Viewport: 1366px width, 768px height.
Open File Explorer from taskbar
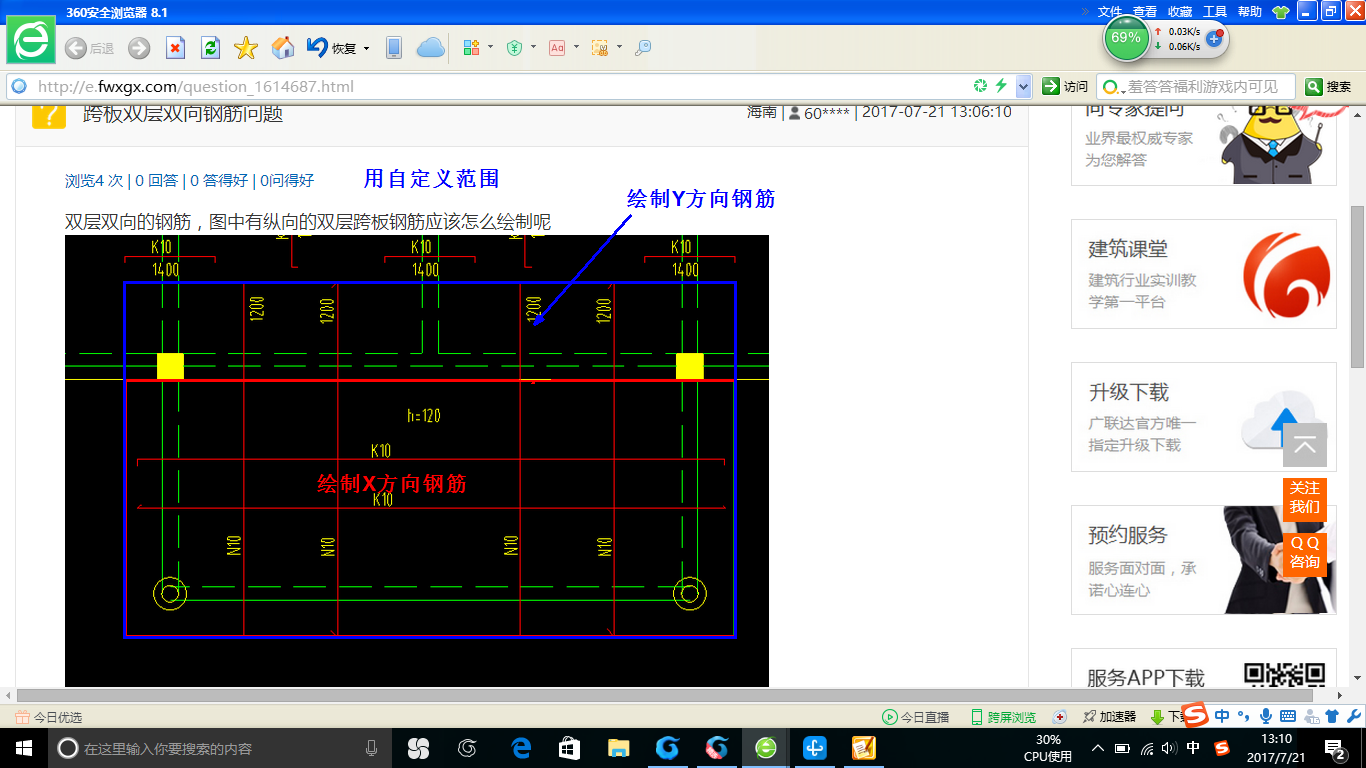click(x=618, y=748)
